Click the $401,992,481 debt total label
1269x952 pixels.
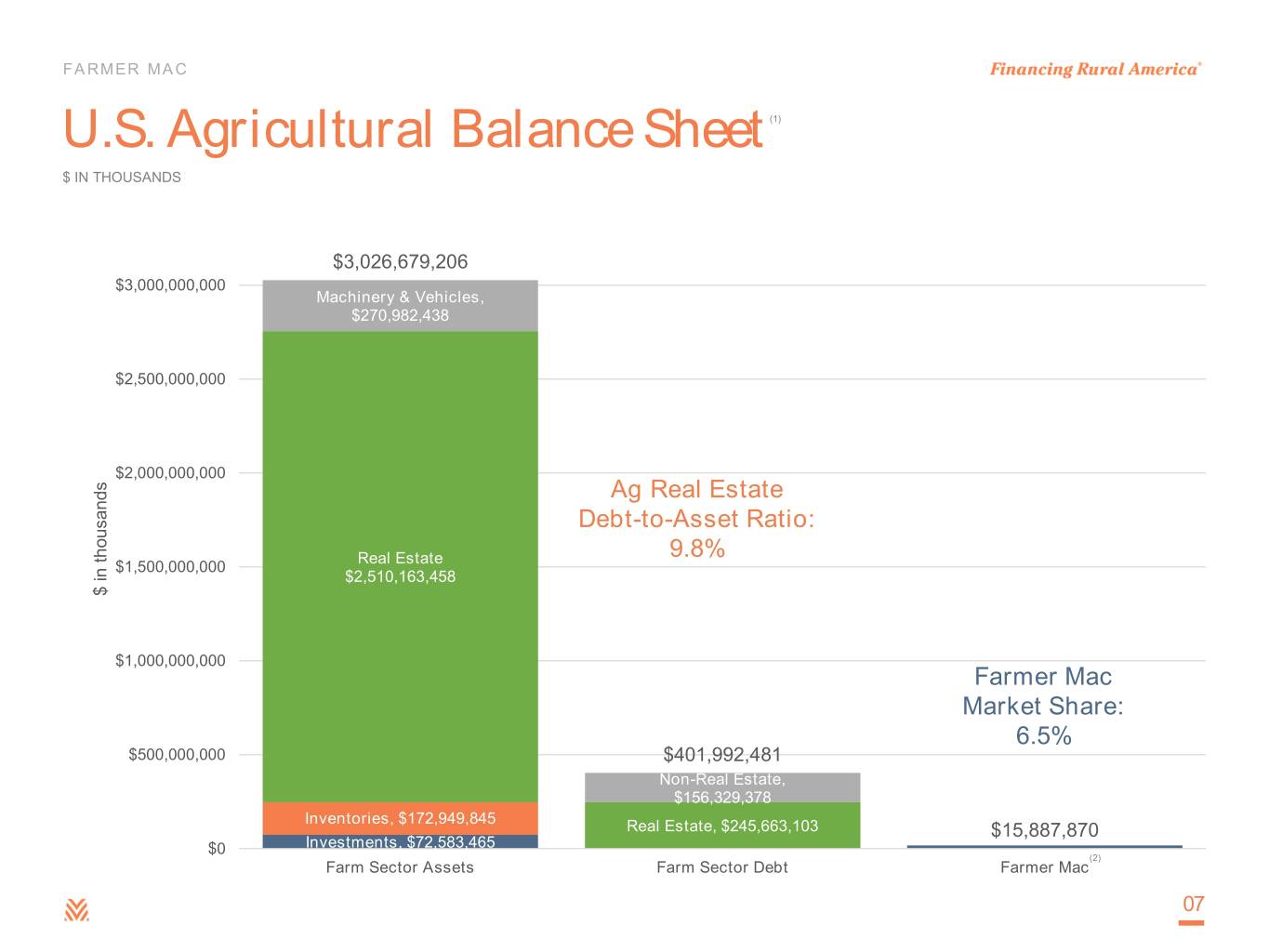pyautogui.click(x=722, y=755)
